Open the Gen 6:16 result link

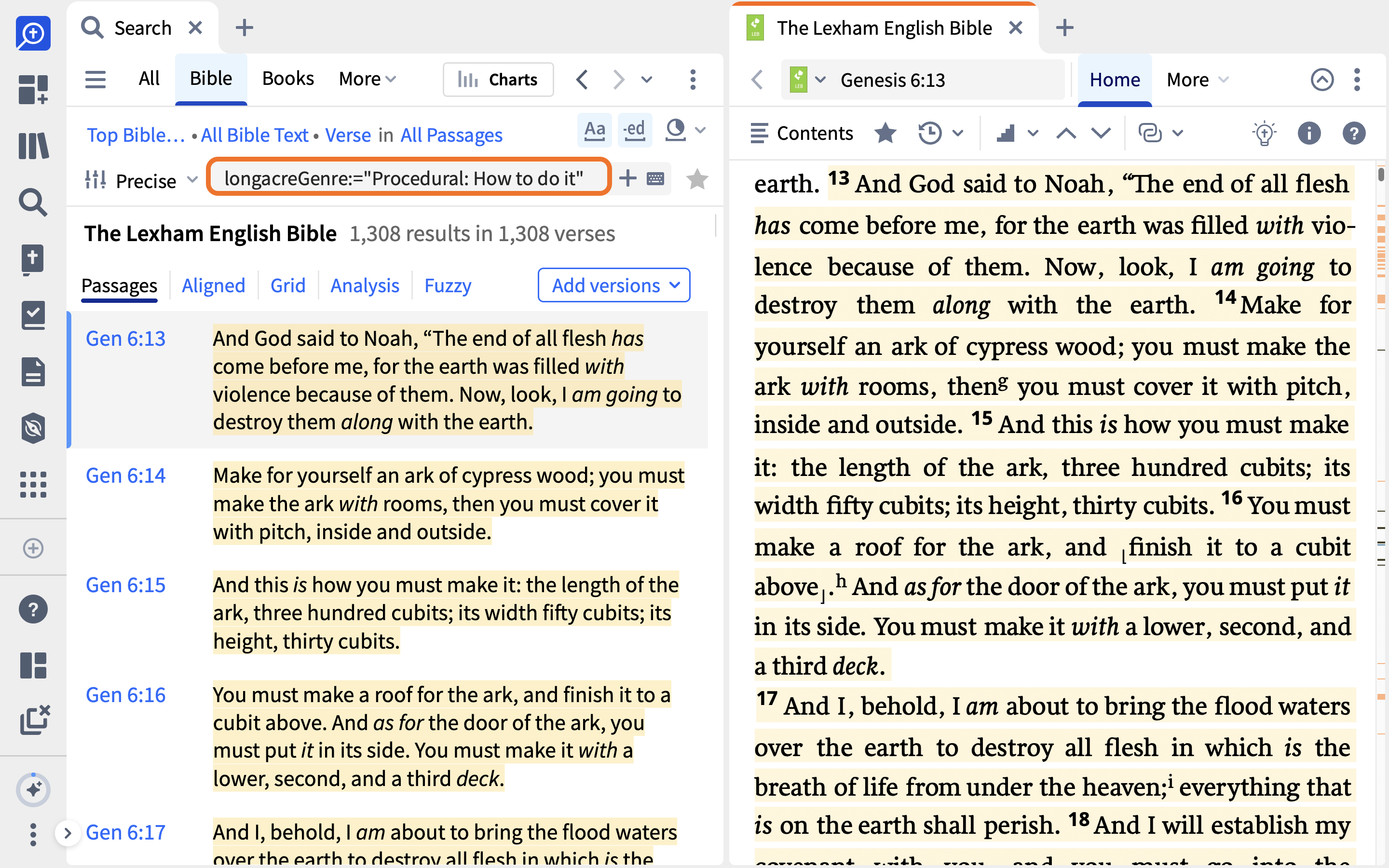(125, 694)
